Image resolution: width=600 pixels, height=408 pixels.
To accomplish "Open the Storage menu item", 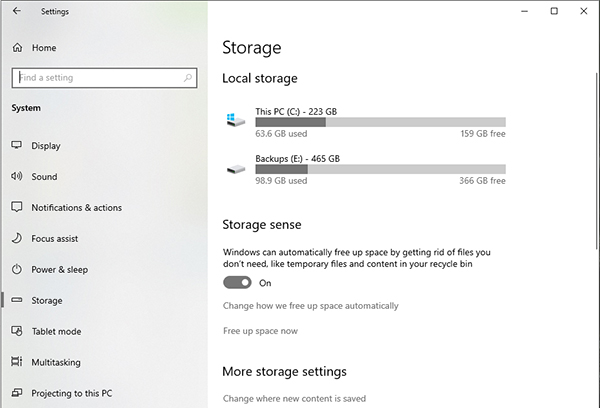I will coord(47,300).
